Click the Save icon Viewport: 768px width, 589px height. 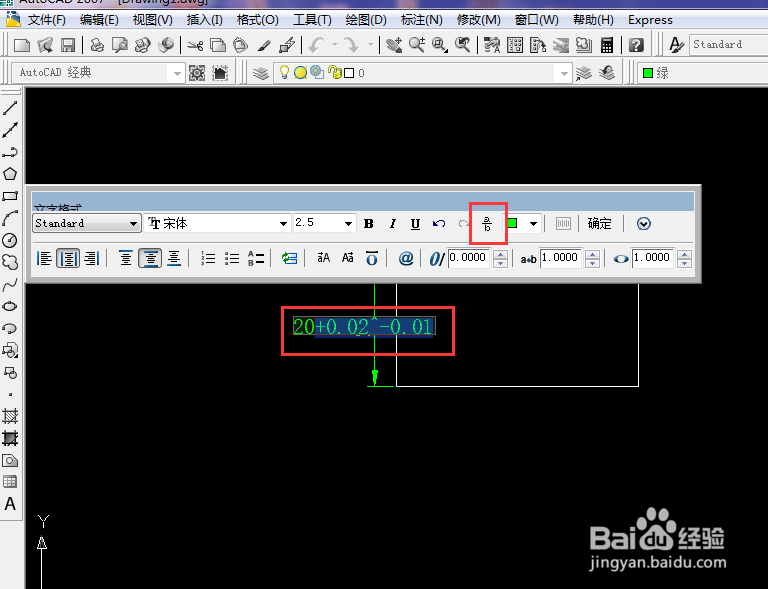pyautogui.click(x=68, y=46)
